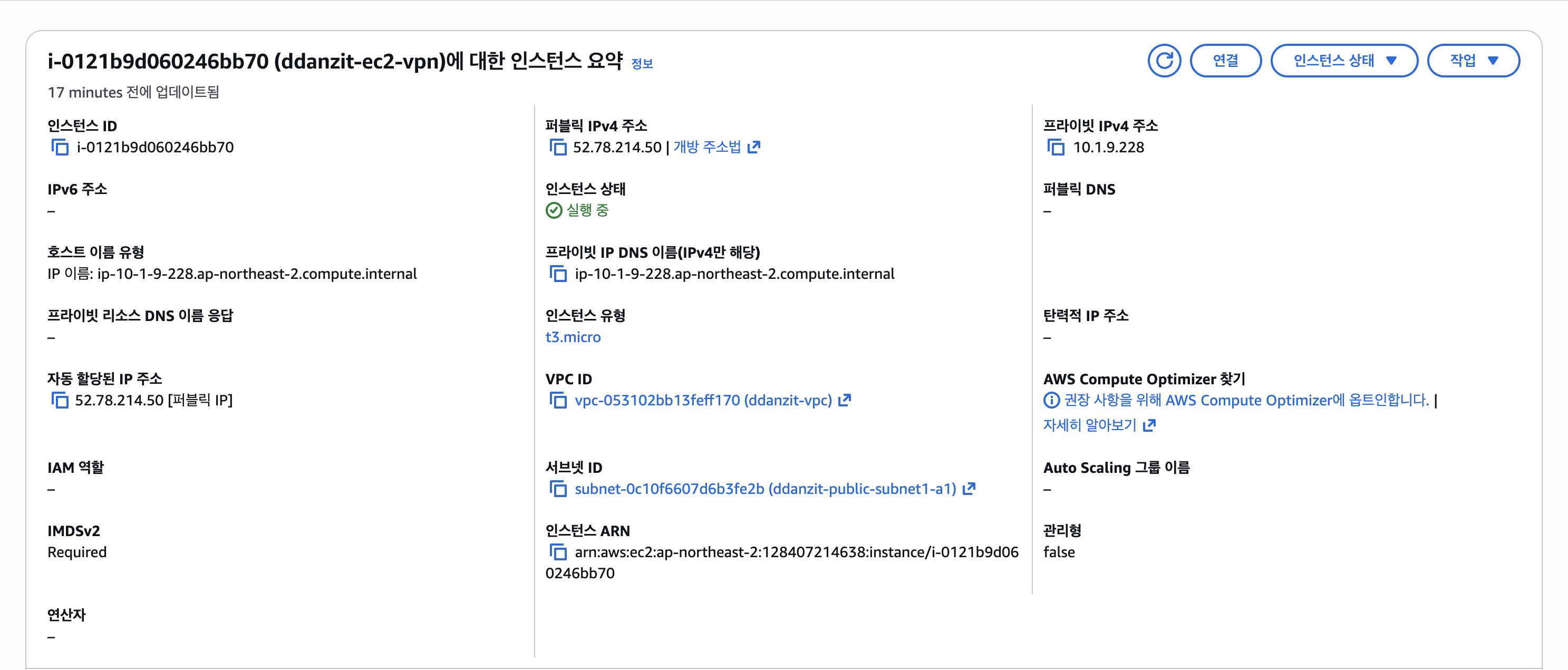Open the 인스턴스 상태 dropdown
The height and width of the screenshot is (670, 1568).
pyautogui.click(x=1344, y=60)
